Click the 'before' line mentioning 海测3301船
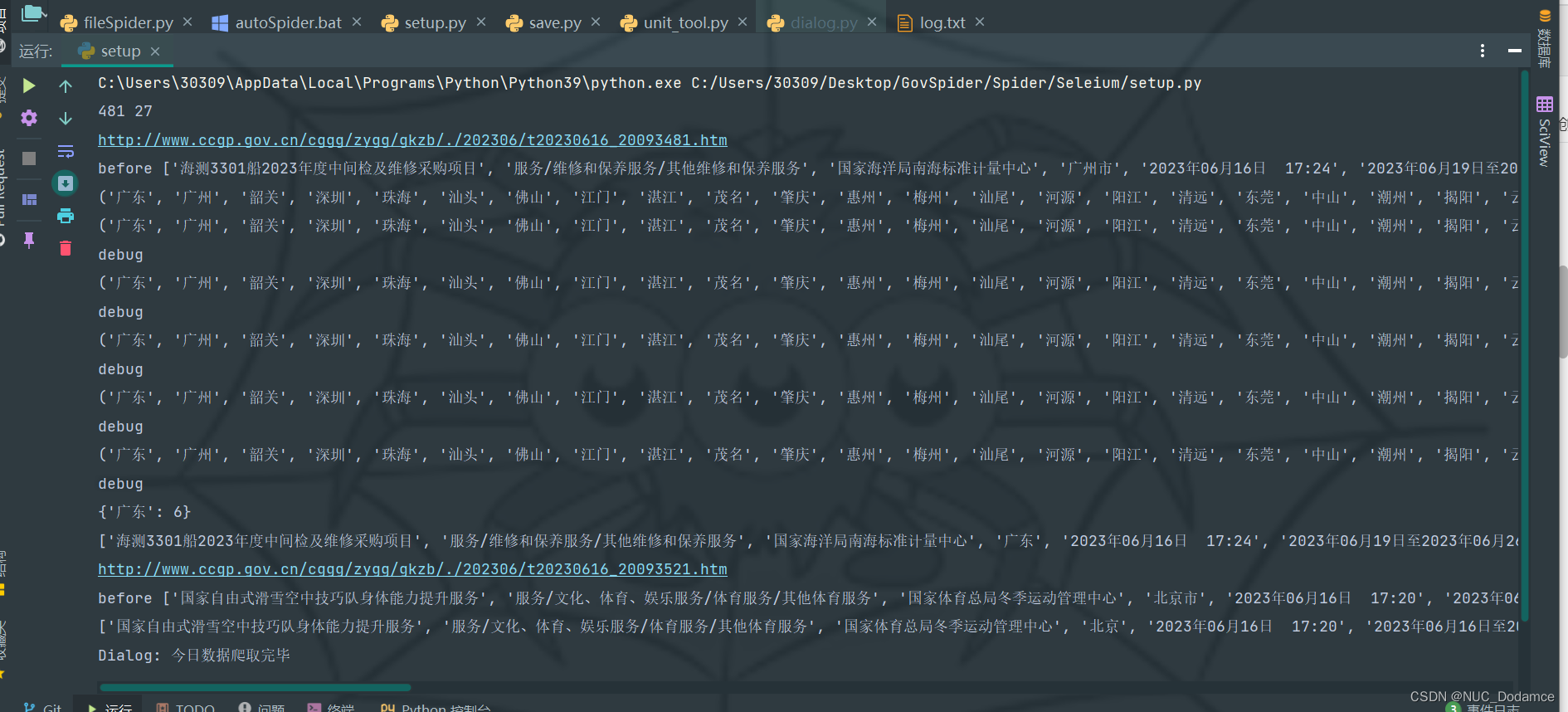The width and height of the screenshot is (1568, 712). coord(807,168)
